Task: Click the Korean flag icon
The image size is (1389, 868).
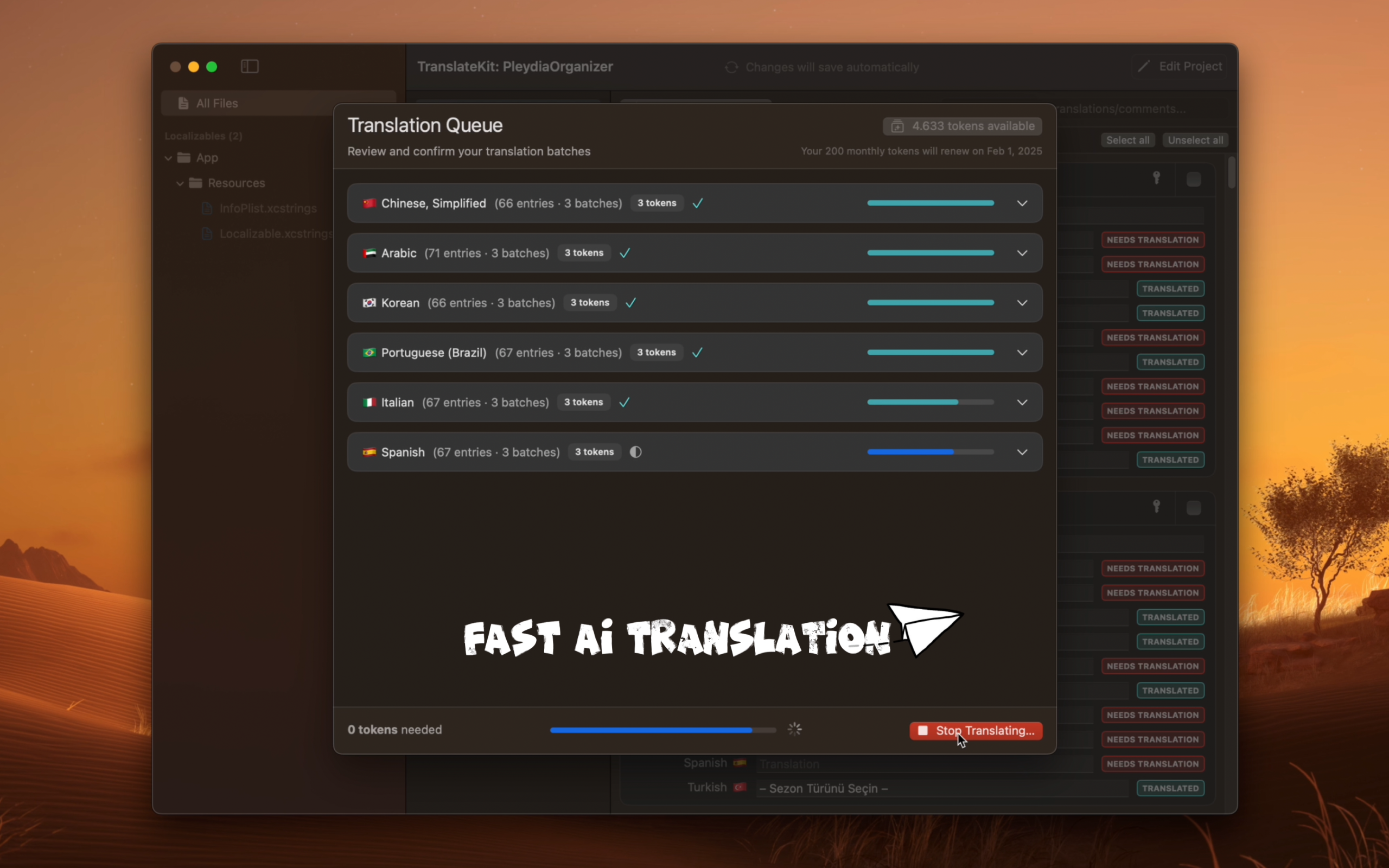Action: tap(369, 303)
